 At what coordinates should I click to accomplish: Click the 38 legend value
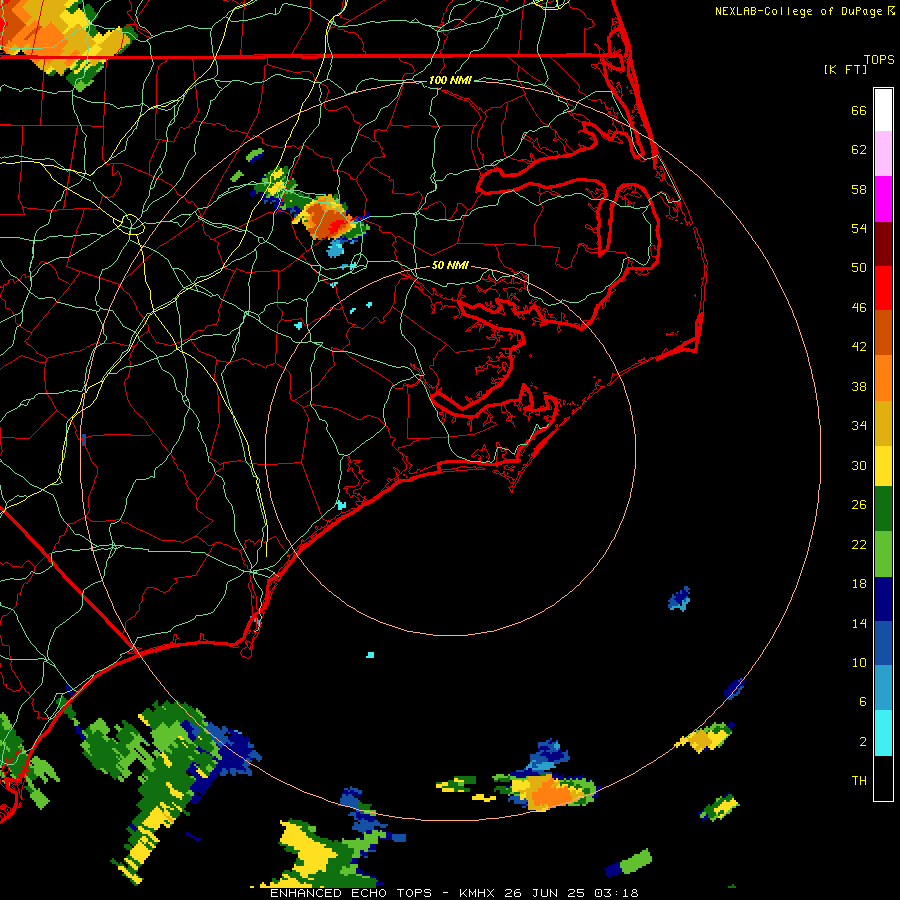click(x=859, y=386)
